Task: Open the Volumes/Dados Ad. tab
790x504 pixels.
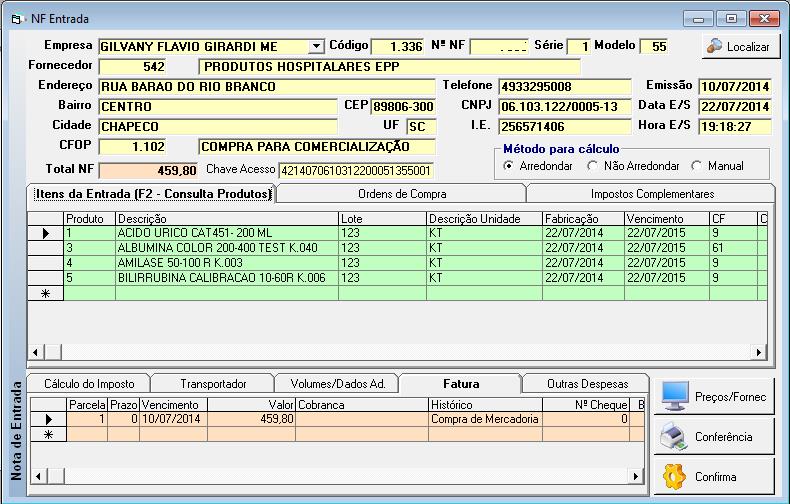Action: (x=338, y=384)
